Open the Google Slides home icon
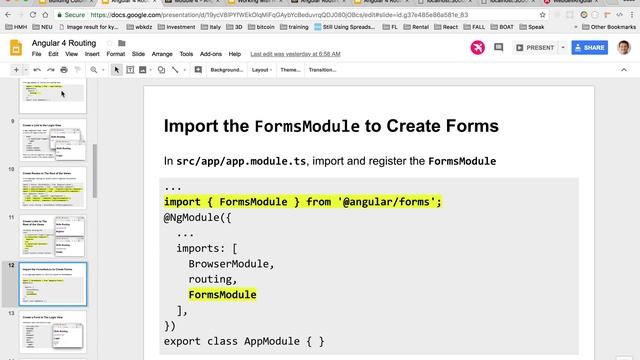Screen dimensions: 640x360 click(16, 48)
